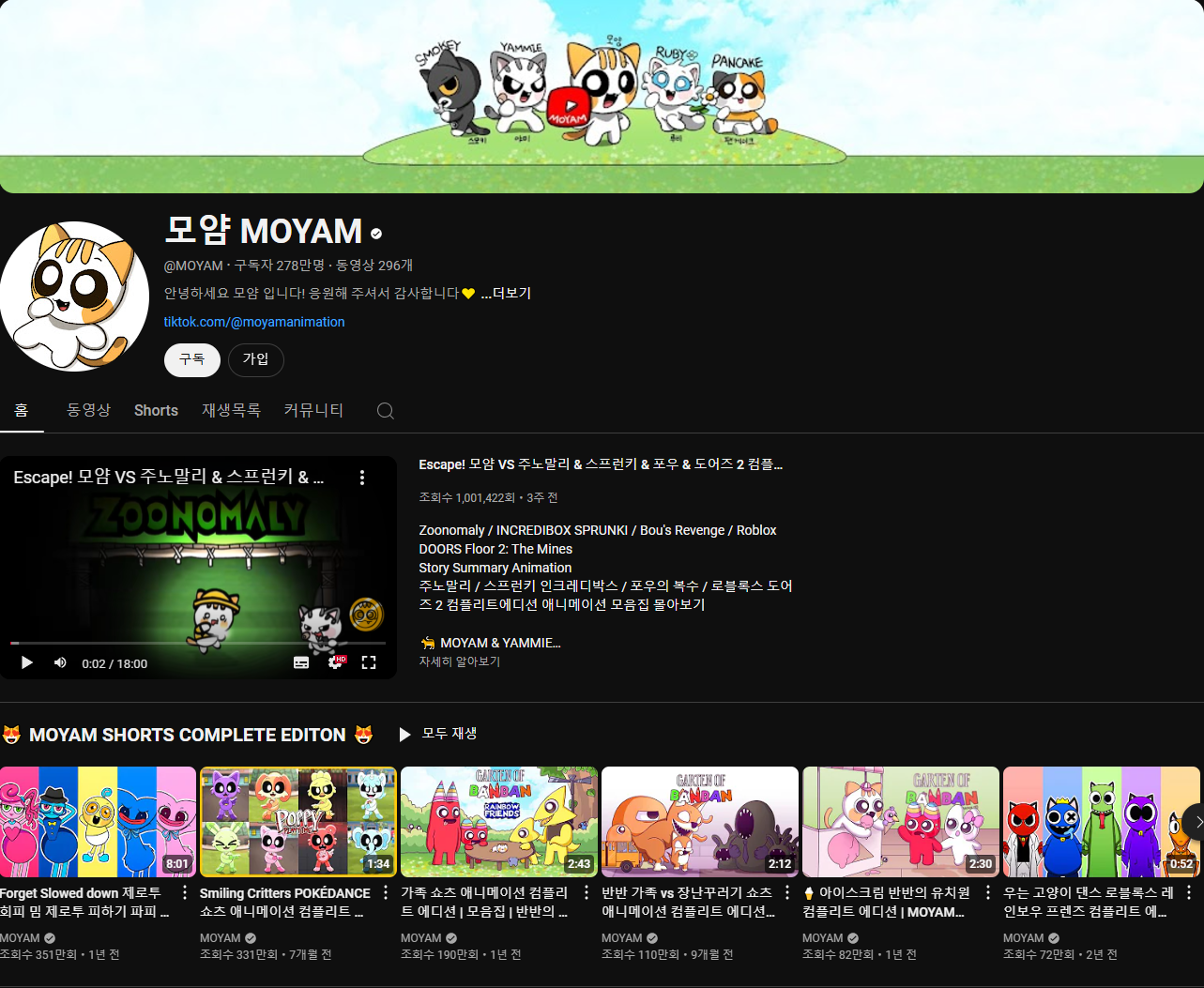Click 반반 가족 vs 장난꾸러기 쇼츠 title

pos(688,903)
